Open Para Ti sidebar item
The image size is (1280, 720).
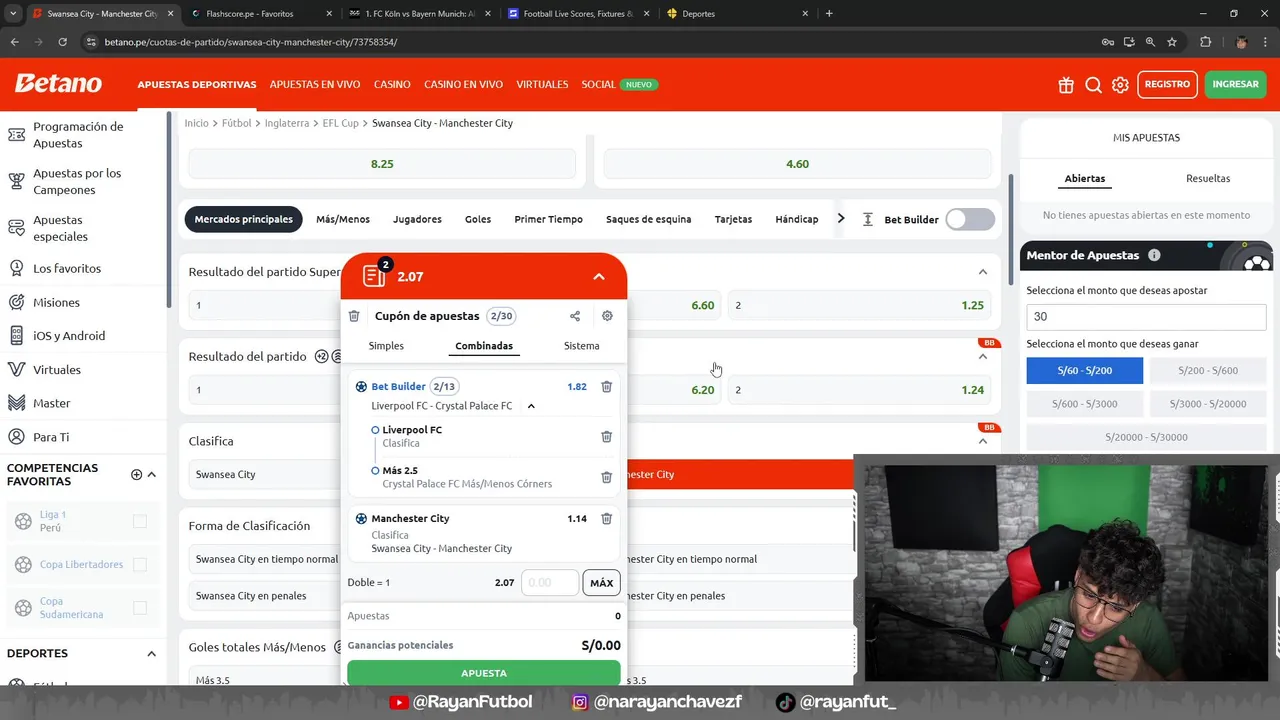(x=51, y=437)
